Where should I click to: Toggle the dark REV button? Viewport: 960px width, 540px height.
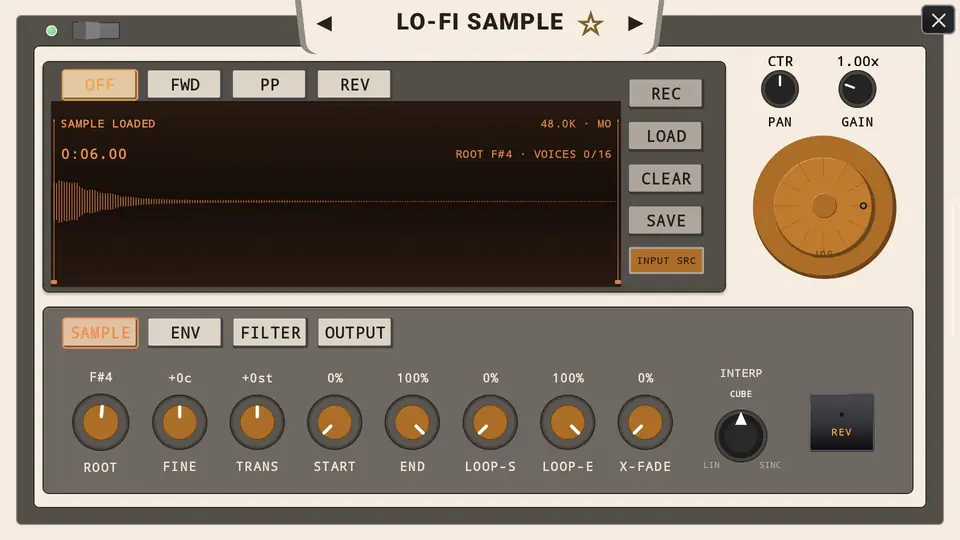pos(841,422)
